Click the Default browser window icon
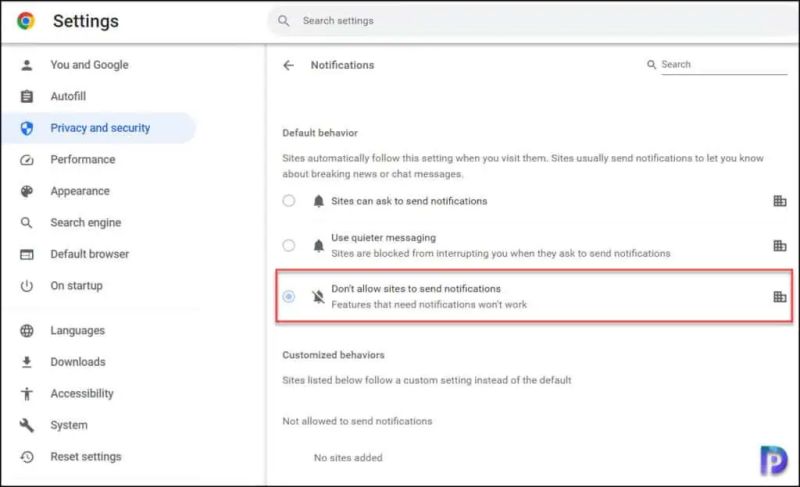 tap(27, 254)
